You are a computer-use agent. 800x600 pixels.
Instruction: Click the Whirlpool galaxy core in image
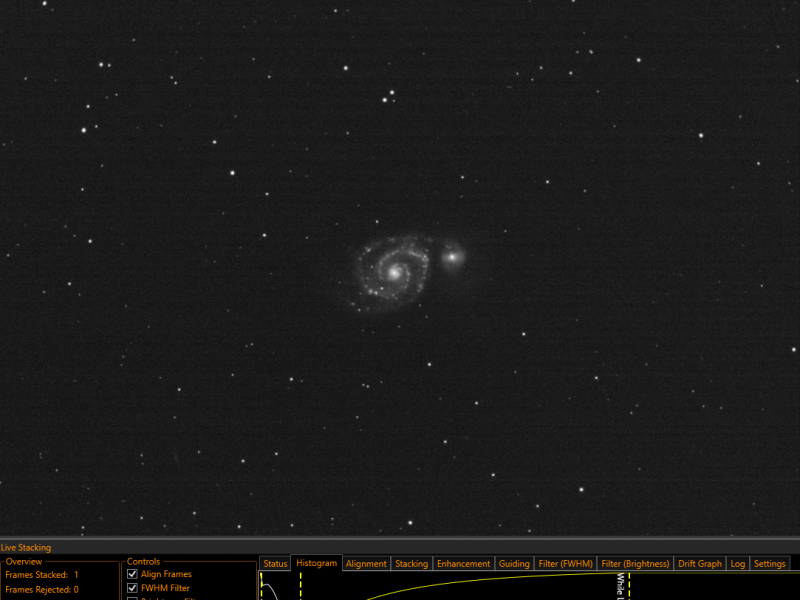click(x=394, y=273)
